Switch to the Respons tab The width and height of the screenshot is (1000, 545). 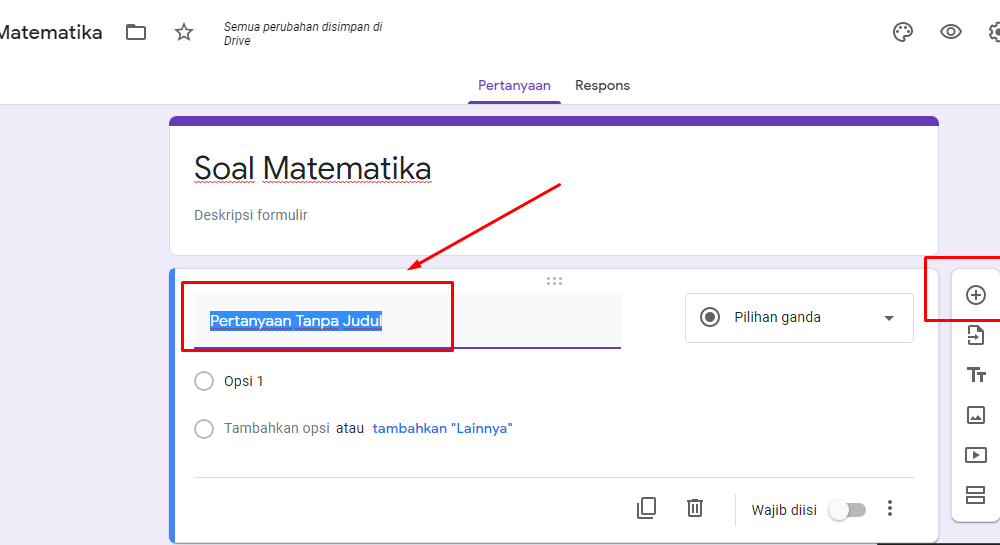[x=602, y=85]
